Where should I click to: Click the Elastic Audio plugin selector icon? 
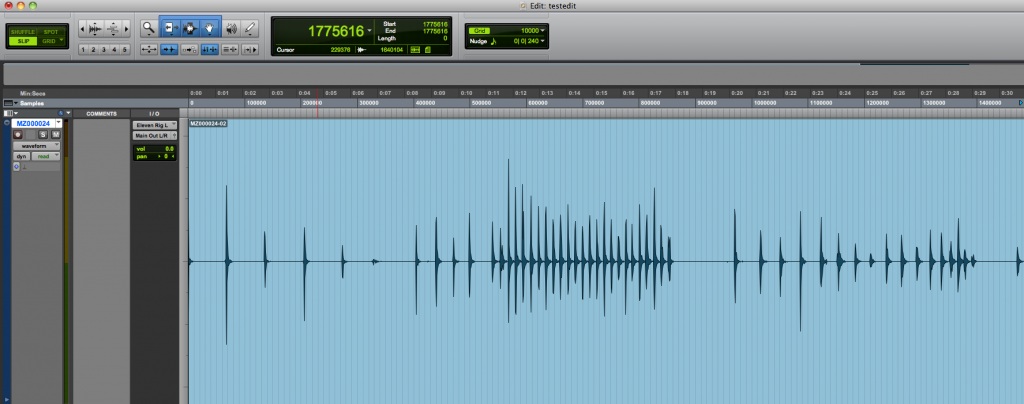click(17, 167)
